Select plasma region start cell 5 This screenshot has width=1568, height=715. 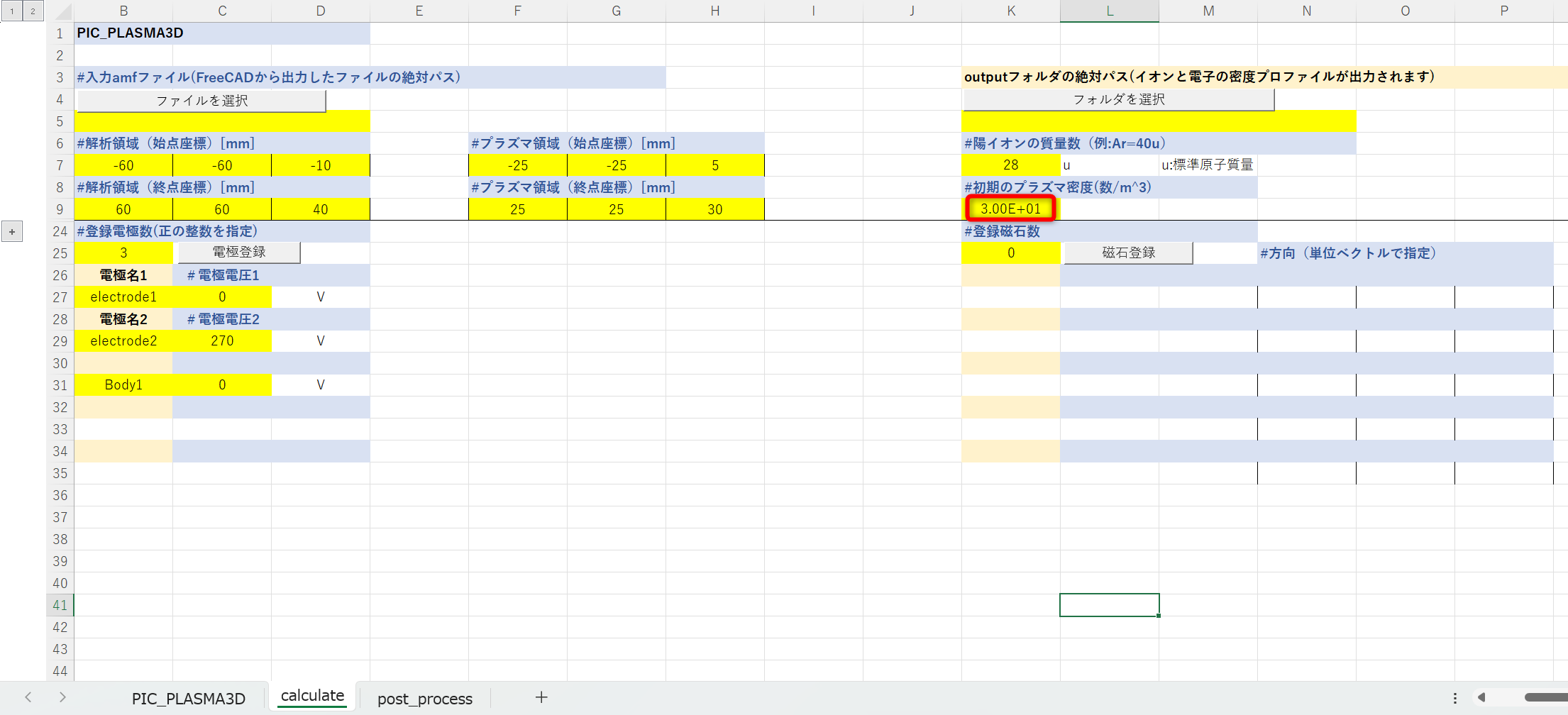(x=715, y=165)
